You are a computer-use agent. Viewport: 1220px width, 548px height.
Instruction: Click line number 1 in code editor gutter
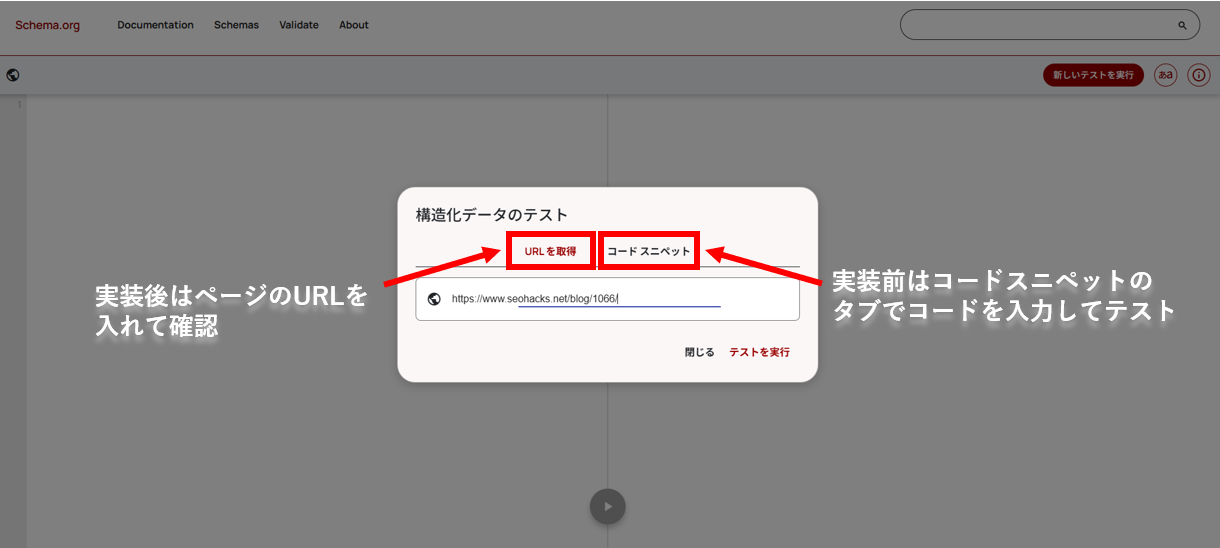click(19, 105)
